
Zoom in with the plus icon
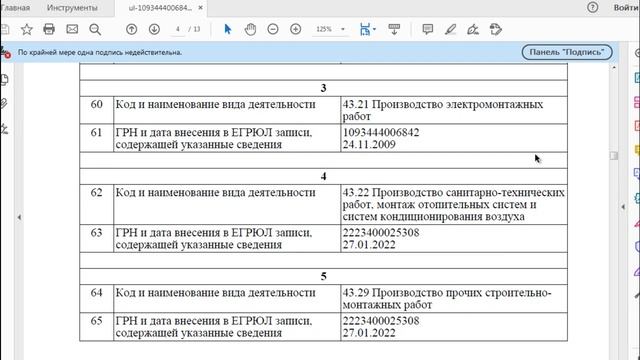296,29
